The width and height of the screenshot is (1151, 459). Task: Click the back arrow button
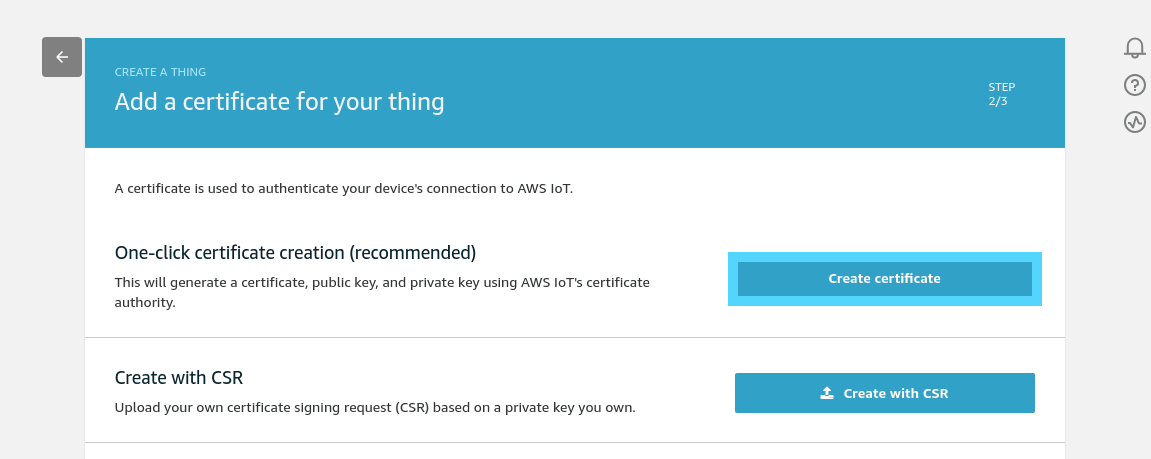coord(61,57)
